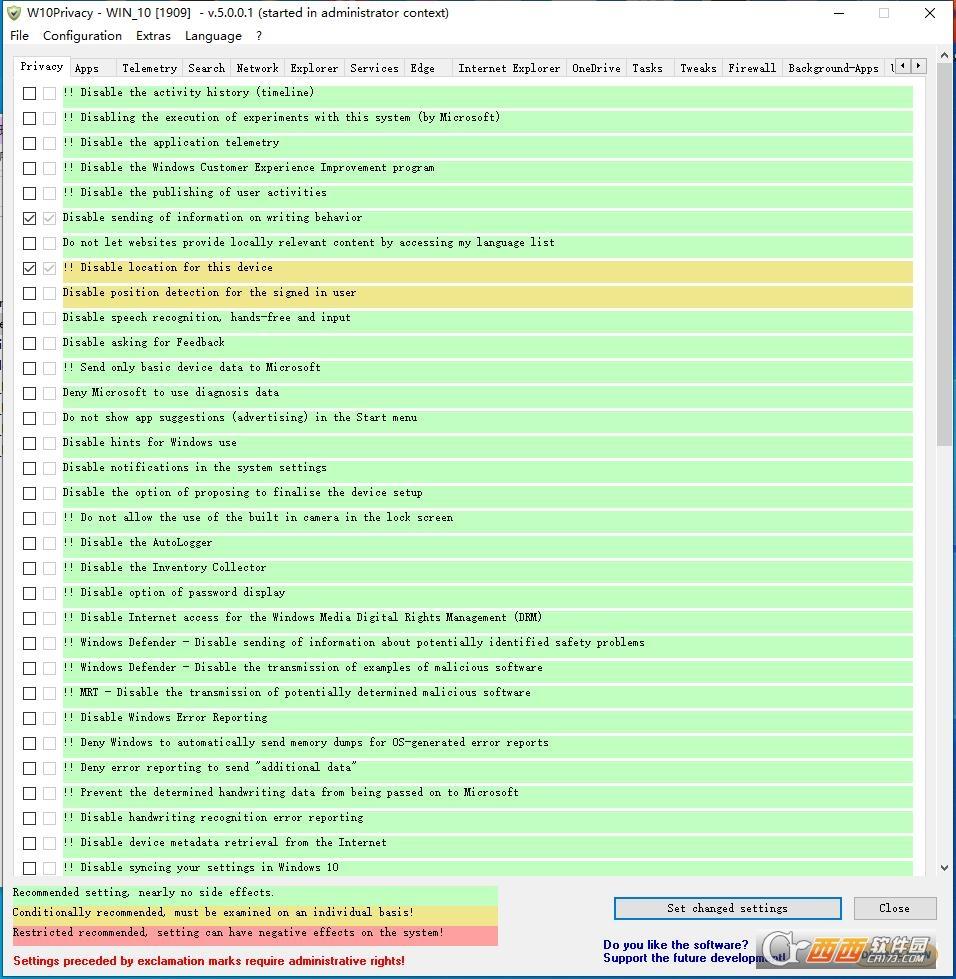
Task: Click the scrollbar up arrow
Action: click(944, 56)
